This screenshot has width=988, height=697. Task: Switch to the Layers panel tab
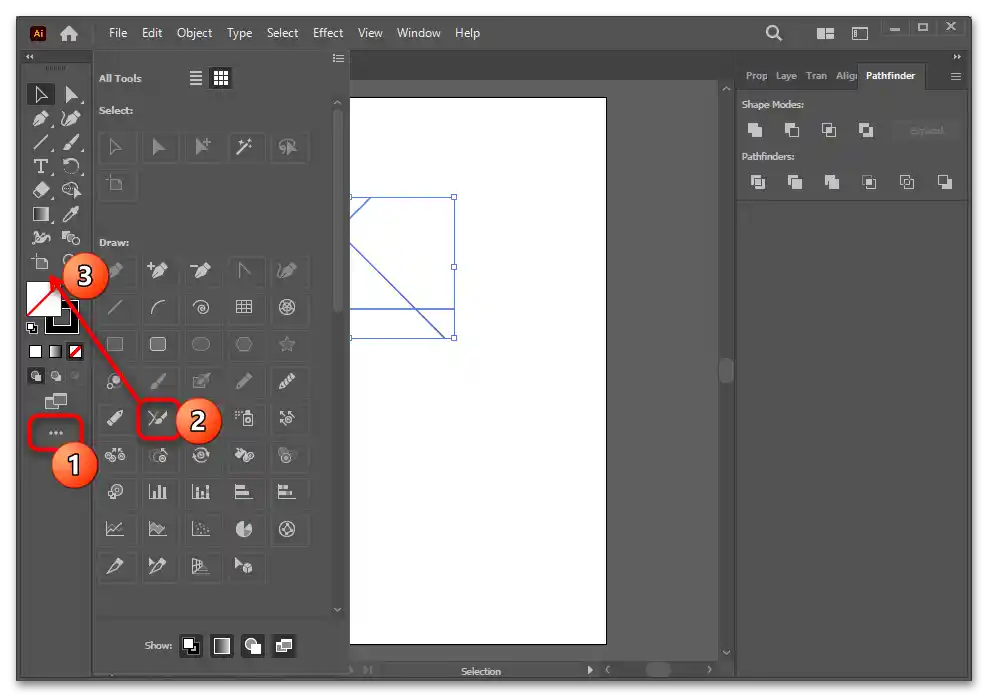coord(786,76)
